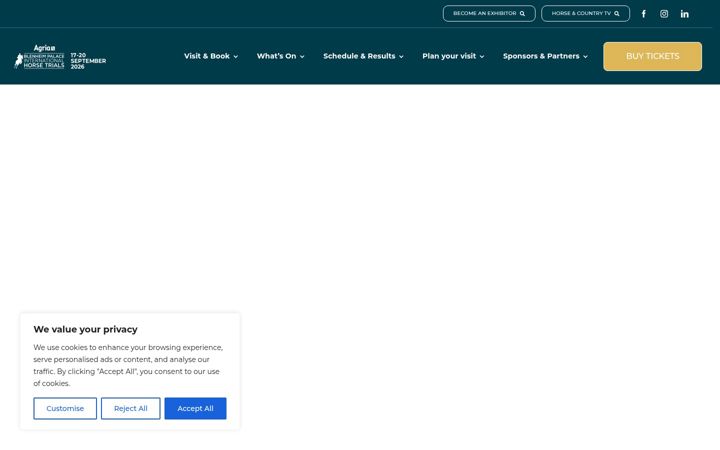
Task: Expand chevron beside Plan your visit
Action: click(482, 56)
